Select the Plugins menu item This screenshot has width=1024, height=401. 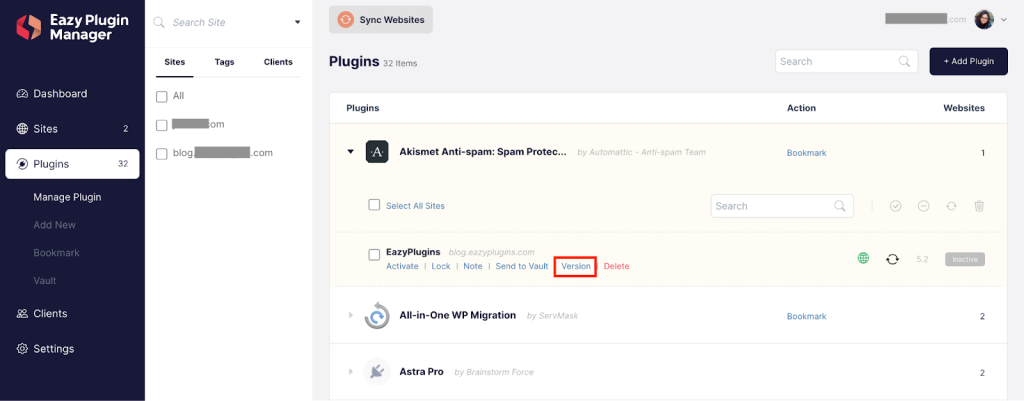click(x=72, y=164)
